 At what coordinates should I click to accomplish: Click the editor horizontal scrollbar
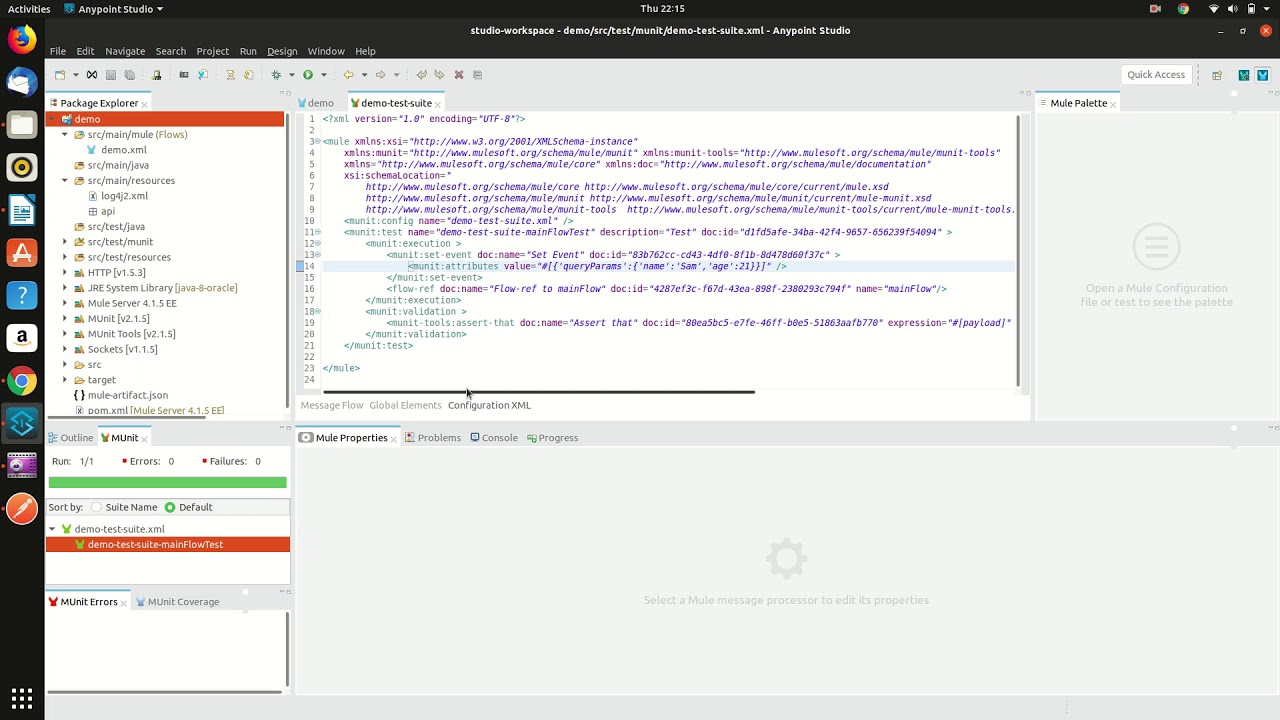[539, 392]
